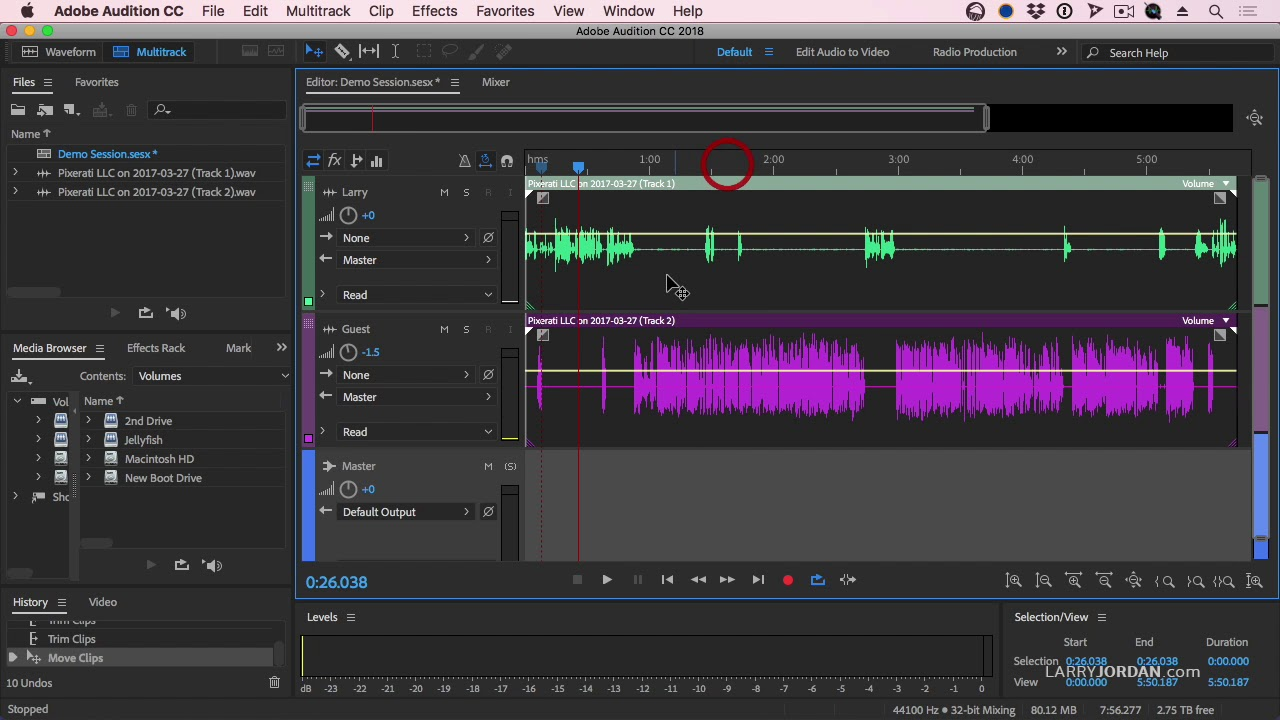Screen dimensions: 1280x720
Task: Expand Macintosh HD in the Media Browser
Action: 89,458
